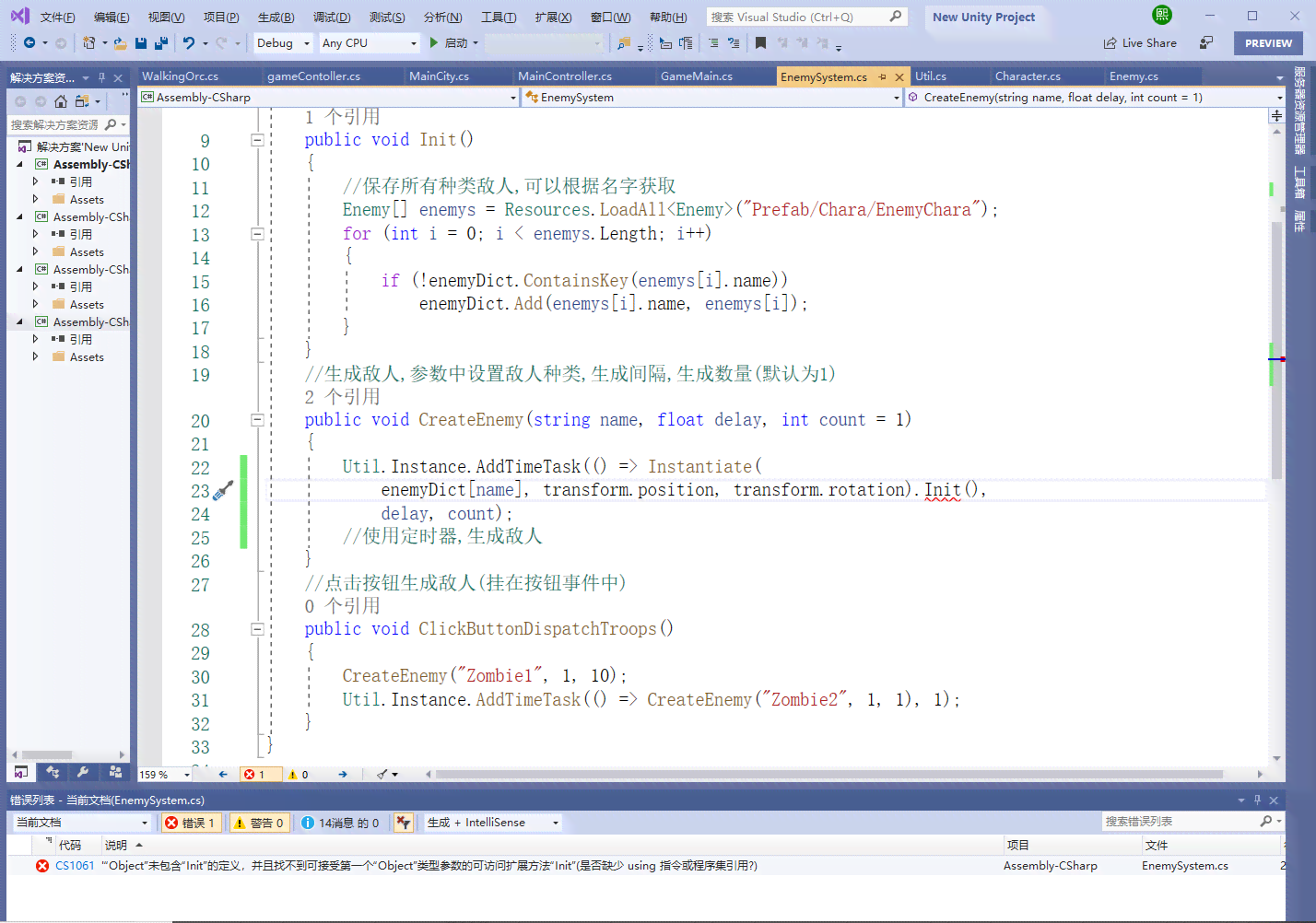Go to previous issue with left arrow

[x=223, y=774]
